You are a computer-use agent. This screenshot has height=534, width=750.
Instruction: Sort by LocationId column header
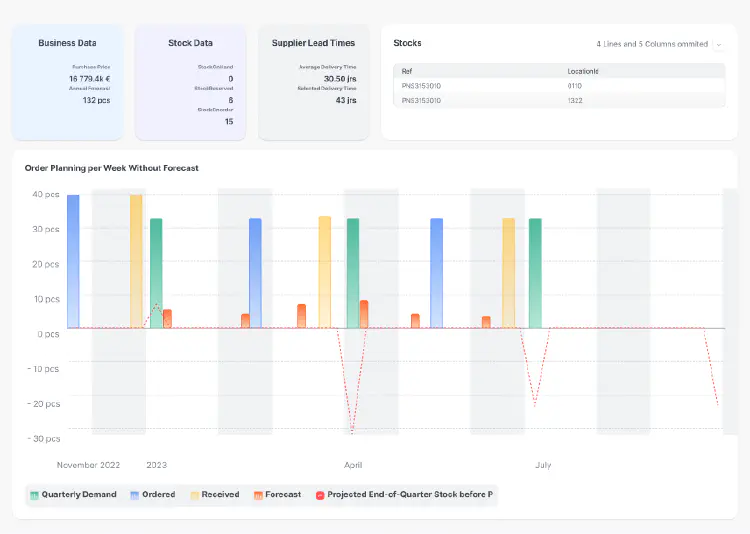tap(582, 71)
